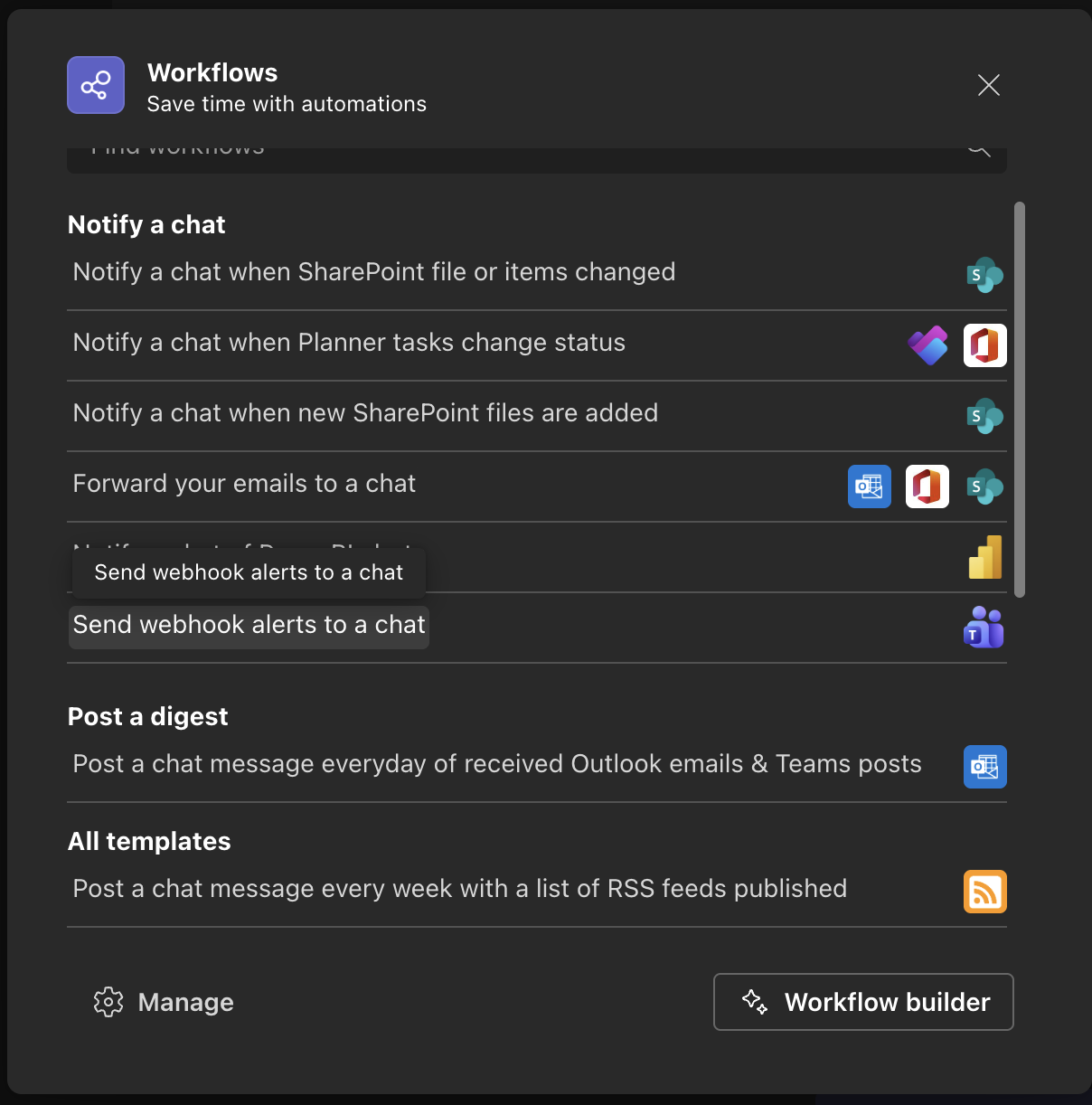The image size is (1092, 1105).
Task: Choose Notify a chat when new SharePoint files added
Action: [x=365, y=413]
